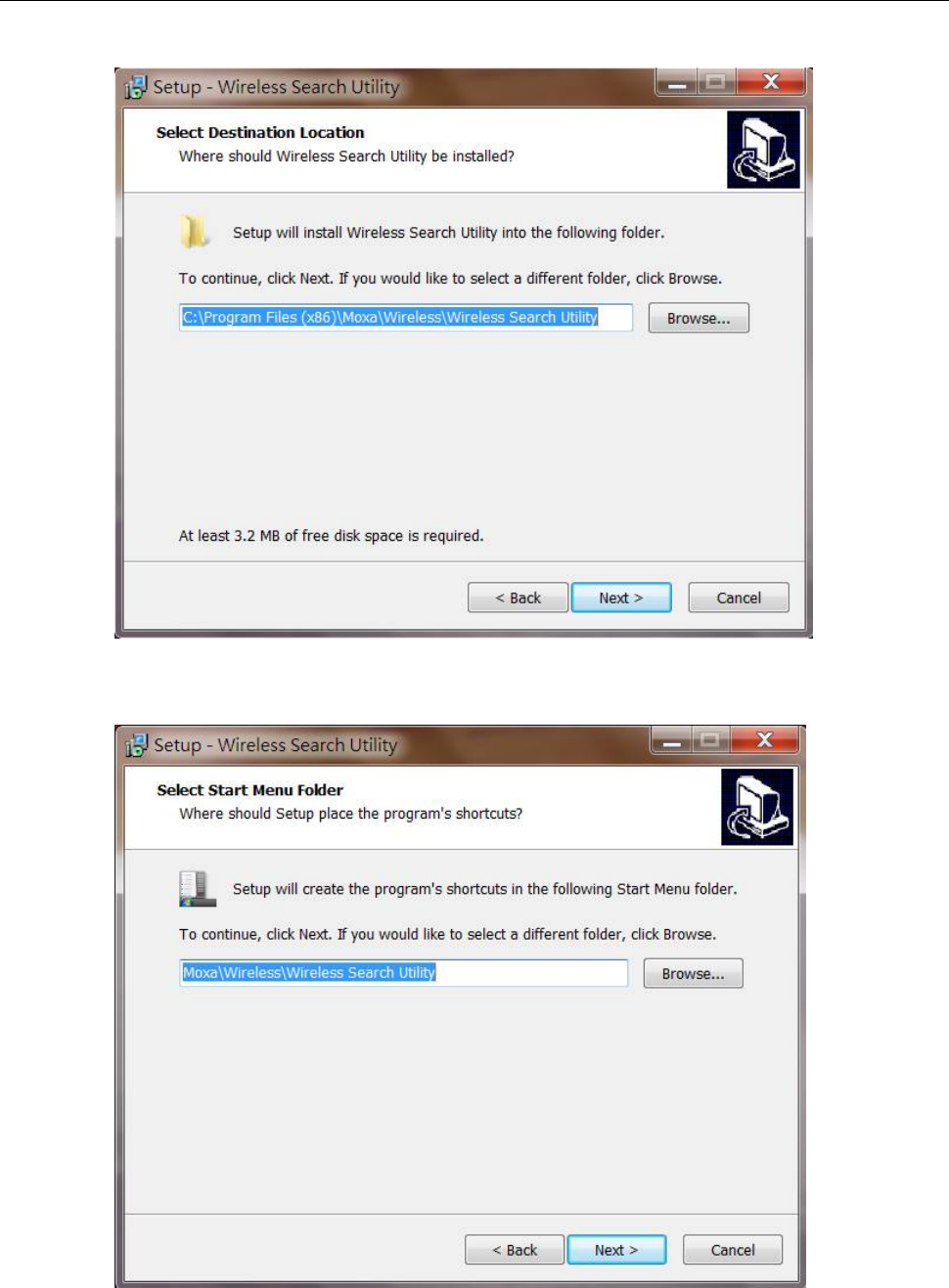Viewport: 949px width, 1288px height.
Task: Go Back from the Destination Location dialog
Action: pos(518,598)
